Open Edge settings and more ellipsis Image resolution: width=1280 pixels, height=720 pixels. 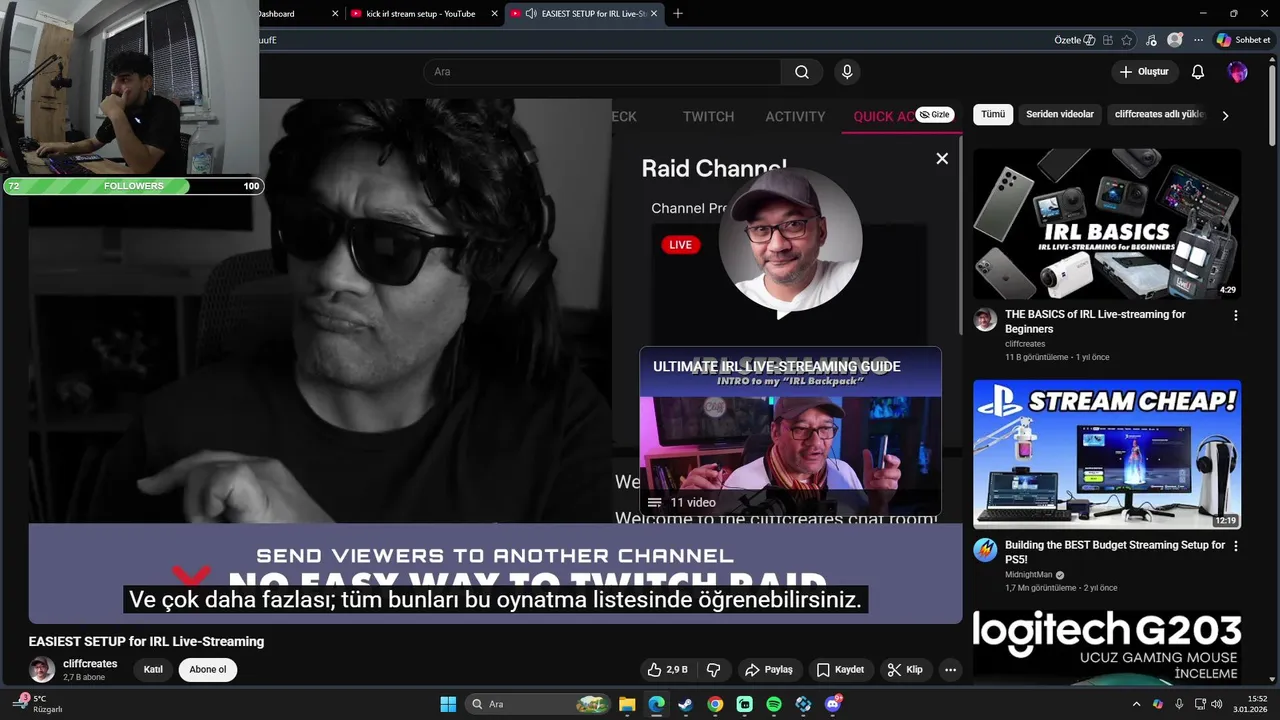coord(1198,40)
